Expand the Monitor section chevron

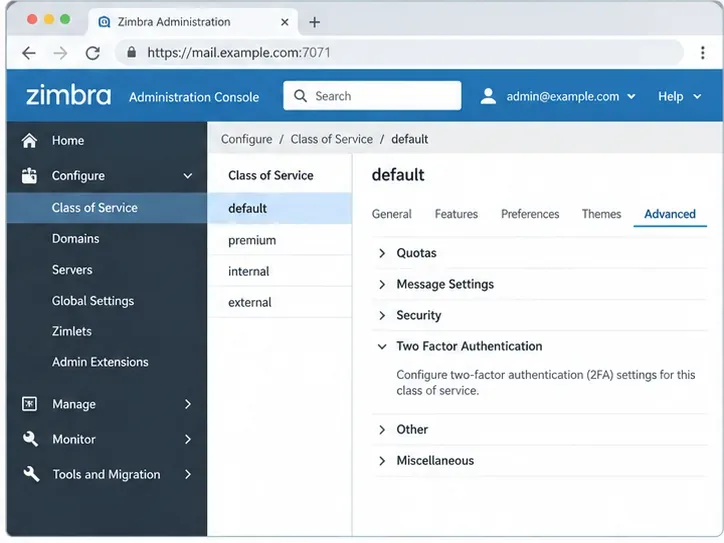(187, 439)
